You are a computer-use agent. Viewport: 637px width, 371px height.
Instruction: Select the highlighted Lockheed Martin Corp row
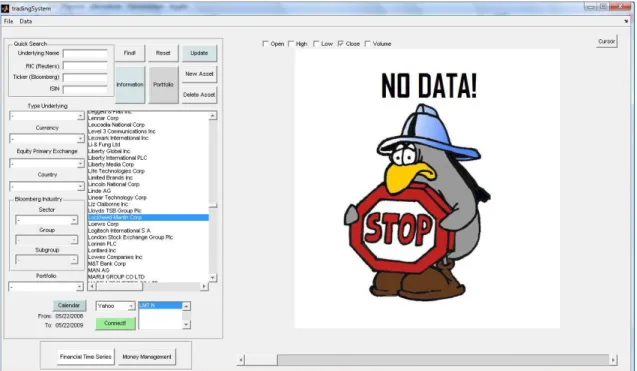click(x=148, y=217)
